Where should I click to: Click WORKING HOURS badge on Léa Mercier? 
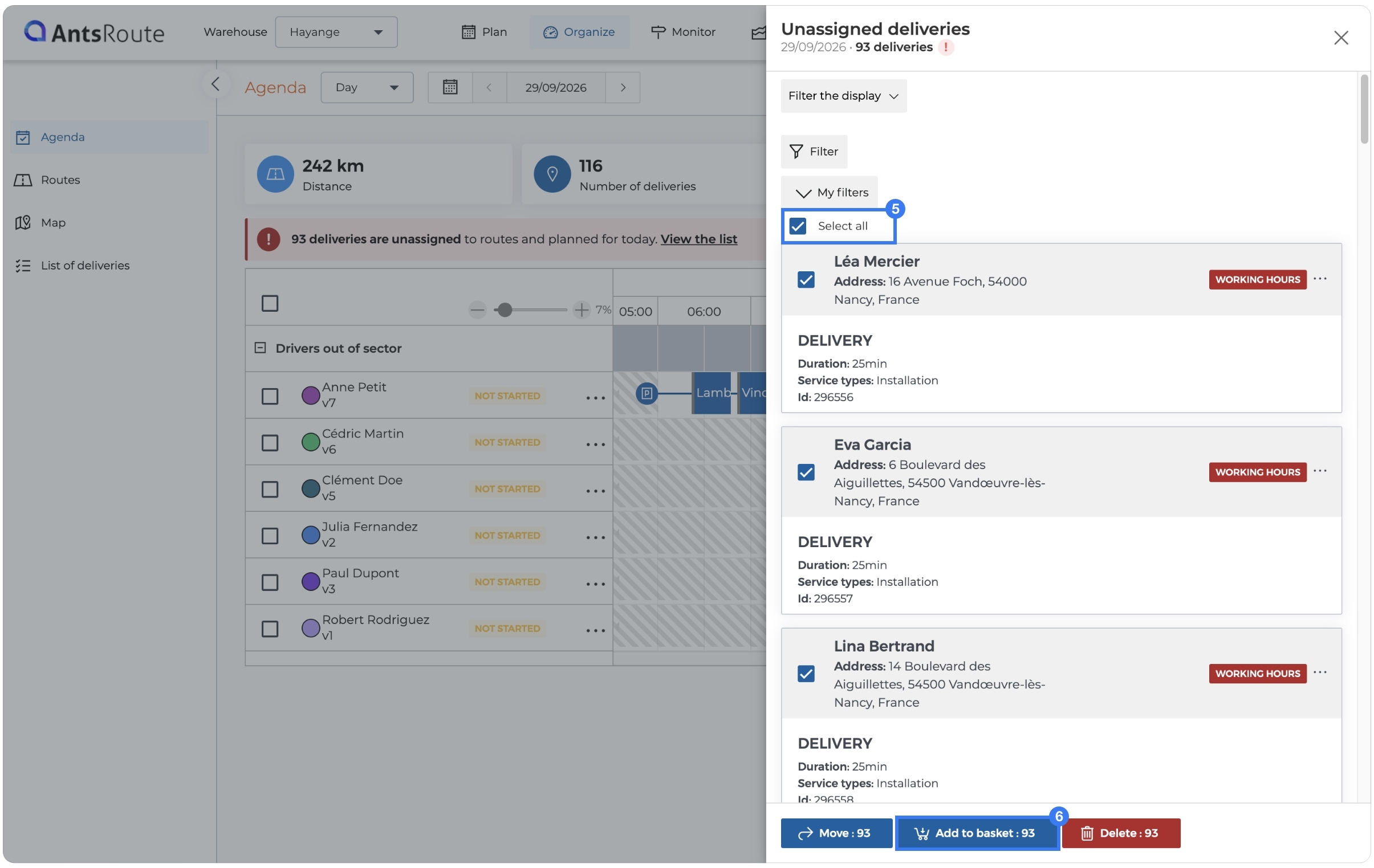tap(1257, 280)
